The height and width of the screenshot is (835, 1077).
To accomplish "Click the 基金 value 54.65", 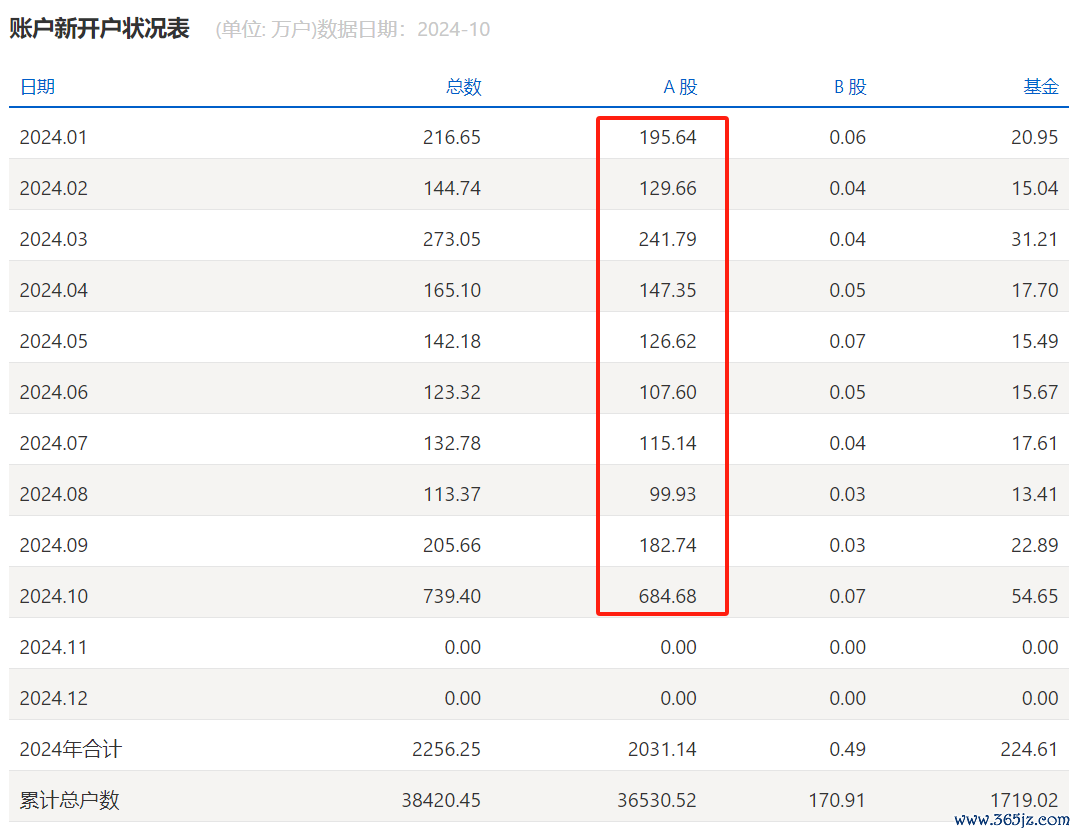I will [1034, 596].
